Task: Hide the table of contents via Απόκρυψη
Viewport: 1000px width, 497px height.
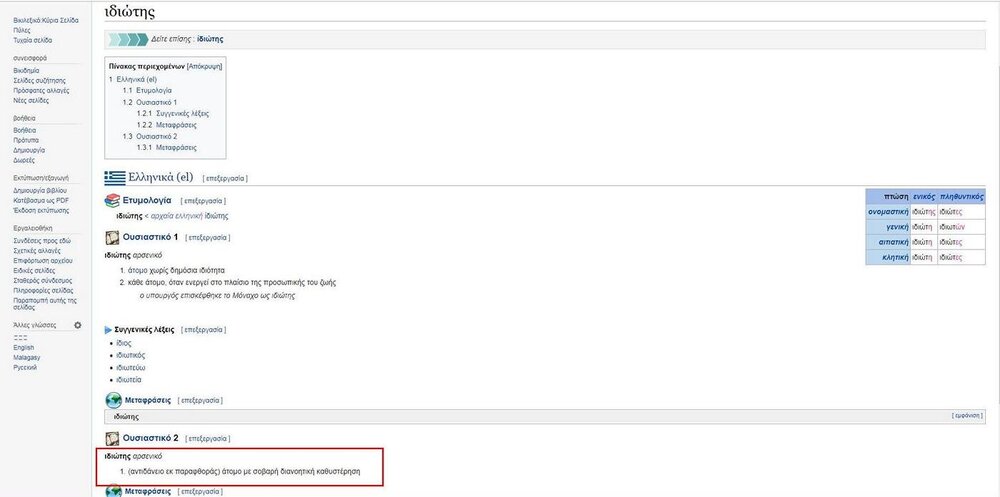Action: tap(204, 65)
